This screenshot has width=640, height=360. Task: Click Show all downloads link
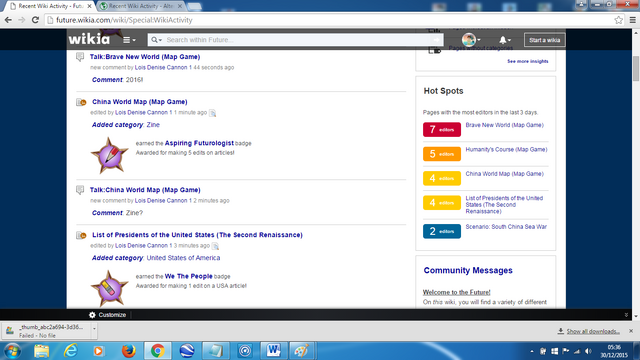(x=593, y=331)
